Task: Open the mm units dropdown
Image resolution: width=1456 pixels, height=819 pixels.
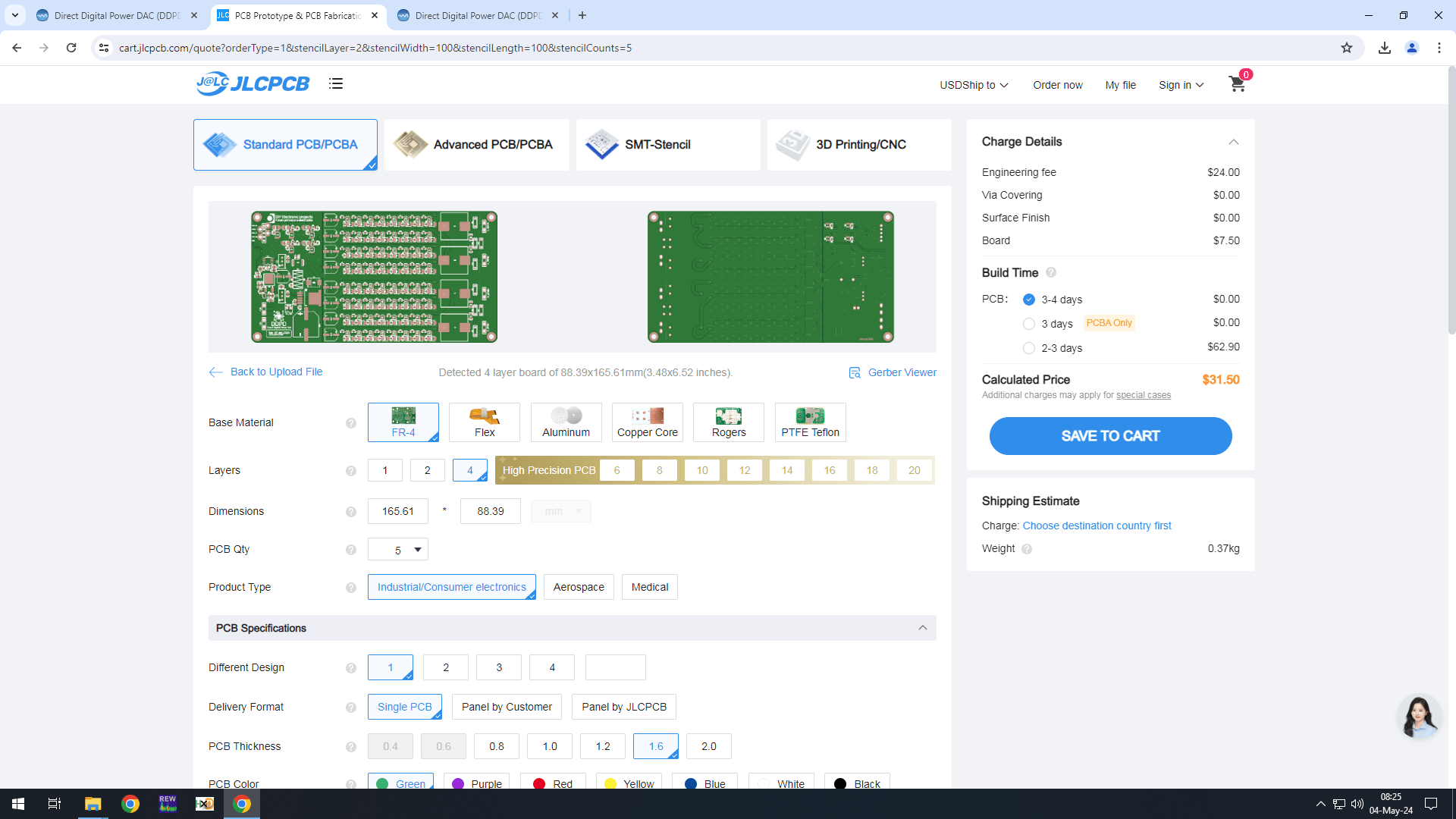Action: click(561, 511)
